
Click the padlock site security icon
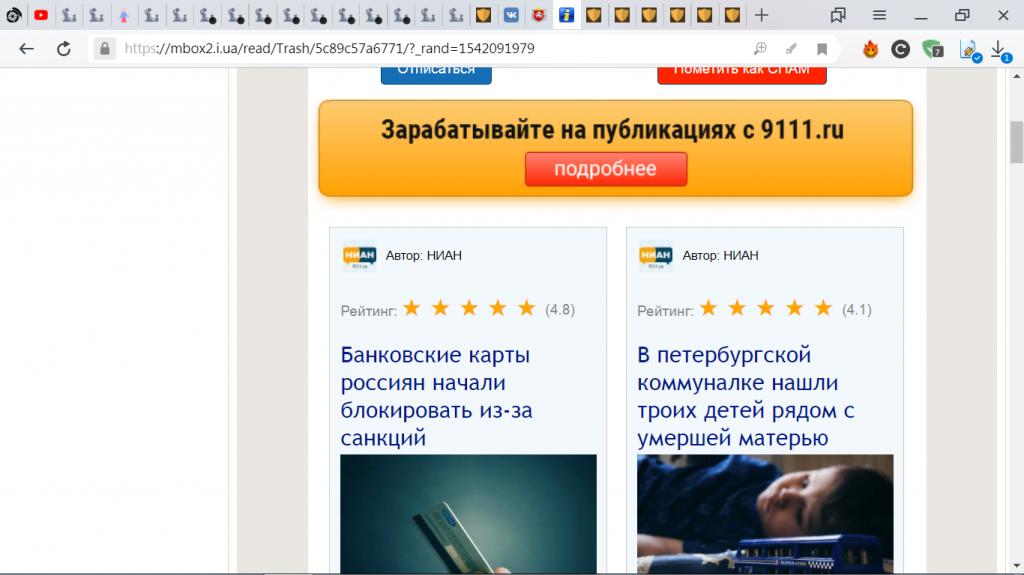(x=104, y=48)
